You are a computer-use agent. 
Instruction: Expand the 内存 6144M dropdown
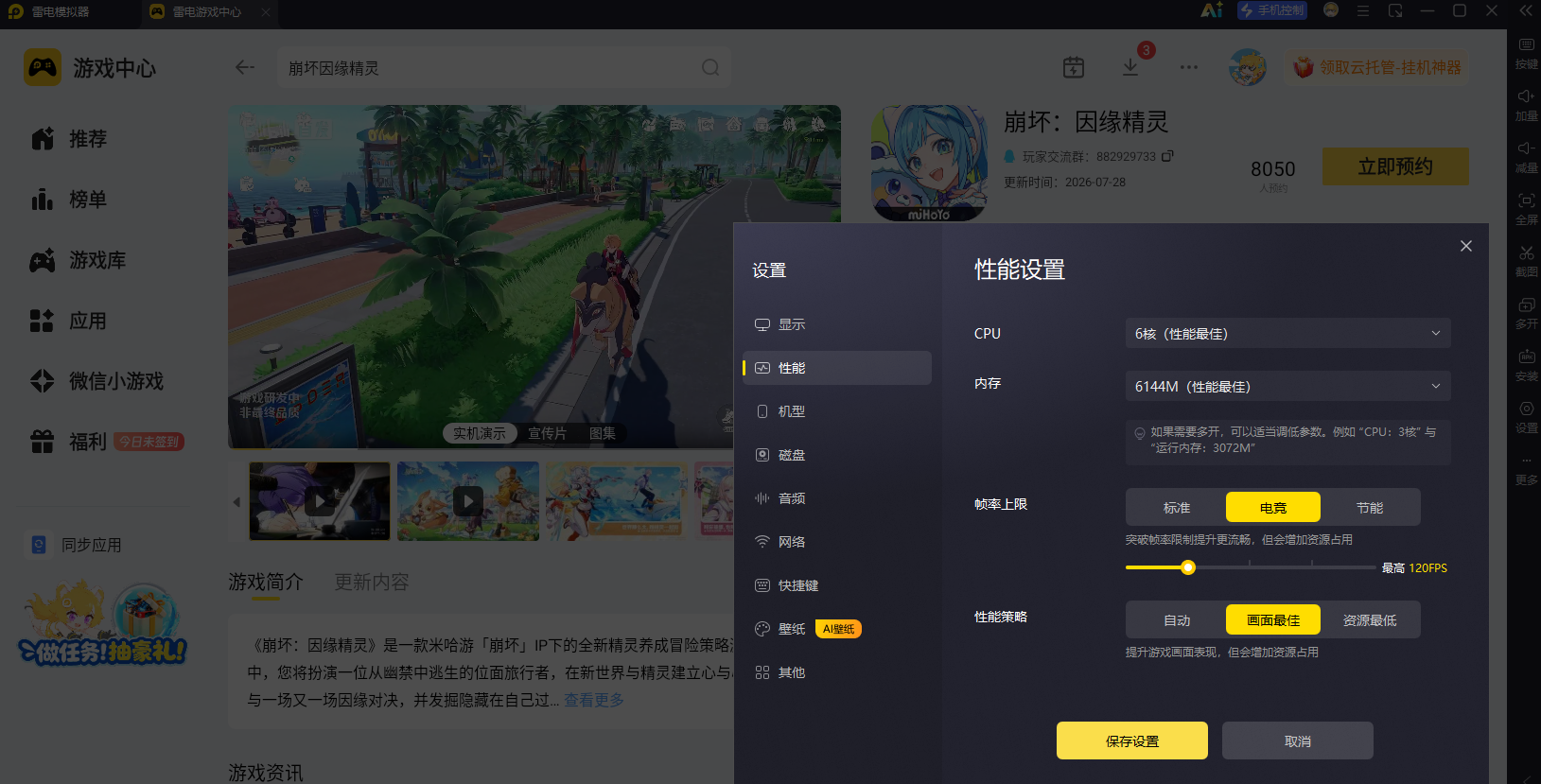(1288, 386)
